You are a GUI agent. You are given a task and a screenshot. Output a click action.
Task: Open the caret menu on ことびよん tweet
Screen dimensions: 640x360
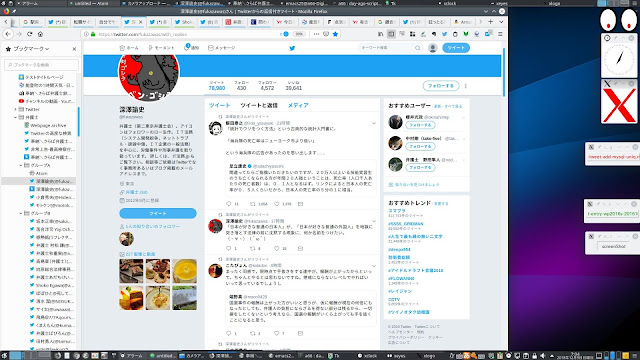click(374, 266)
